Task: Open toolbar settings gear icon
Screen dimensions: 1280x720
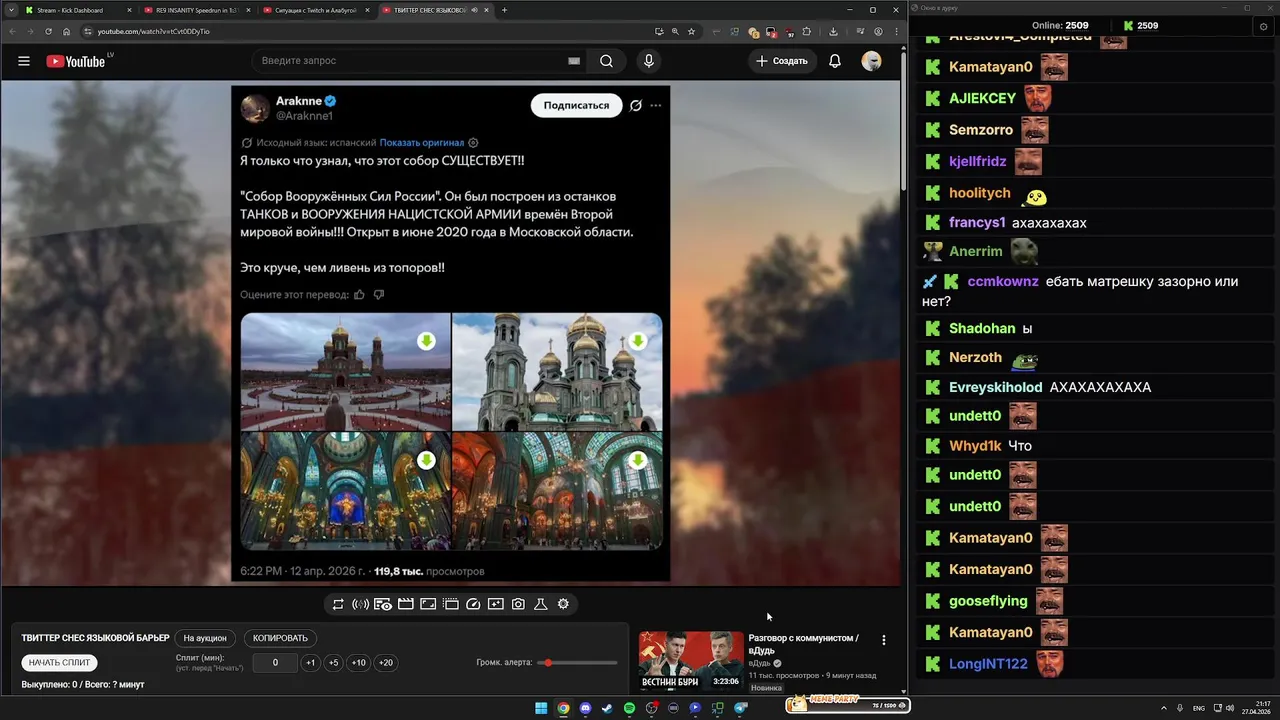Action: (563, 604)
